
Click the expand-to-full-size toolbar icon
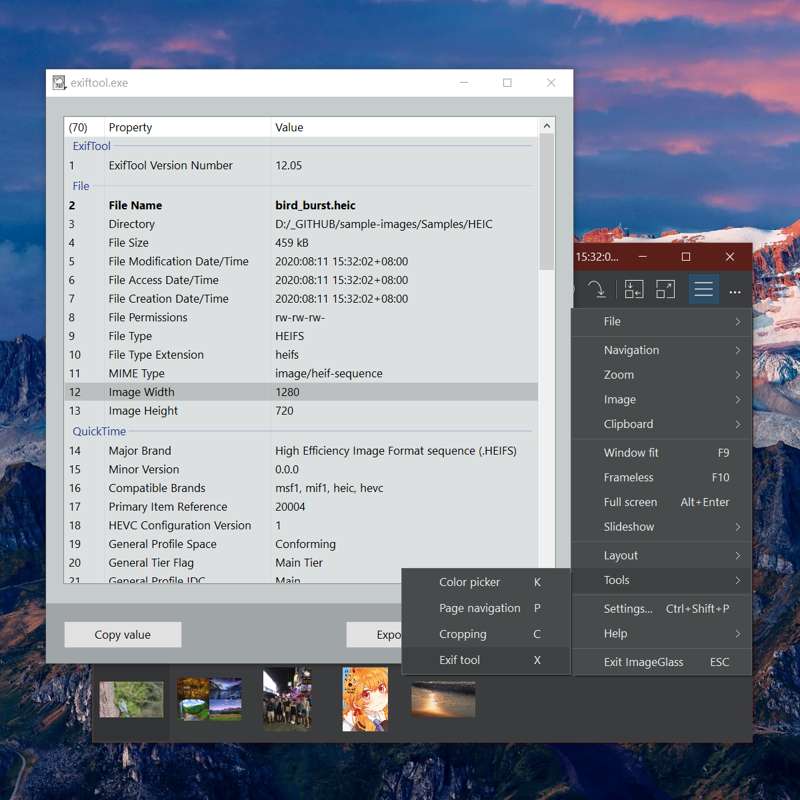tap(665, 290)
